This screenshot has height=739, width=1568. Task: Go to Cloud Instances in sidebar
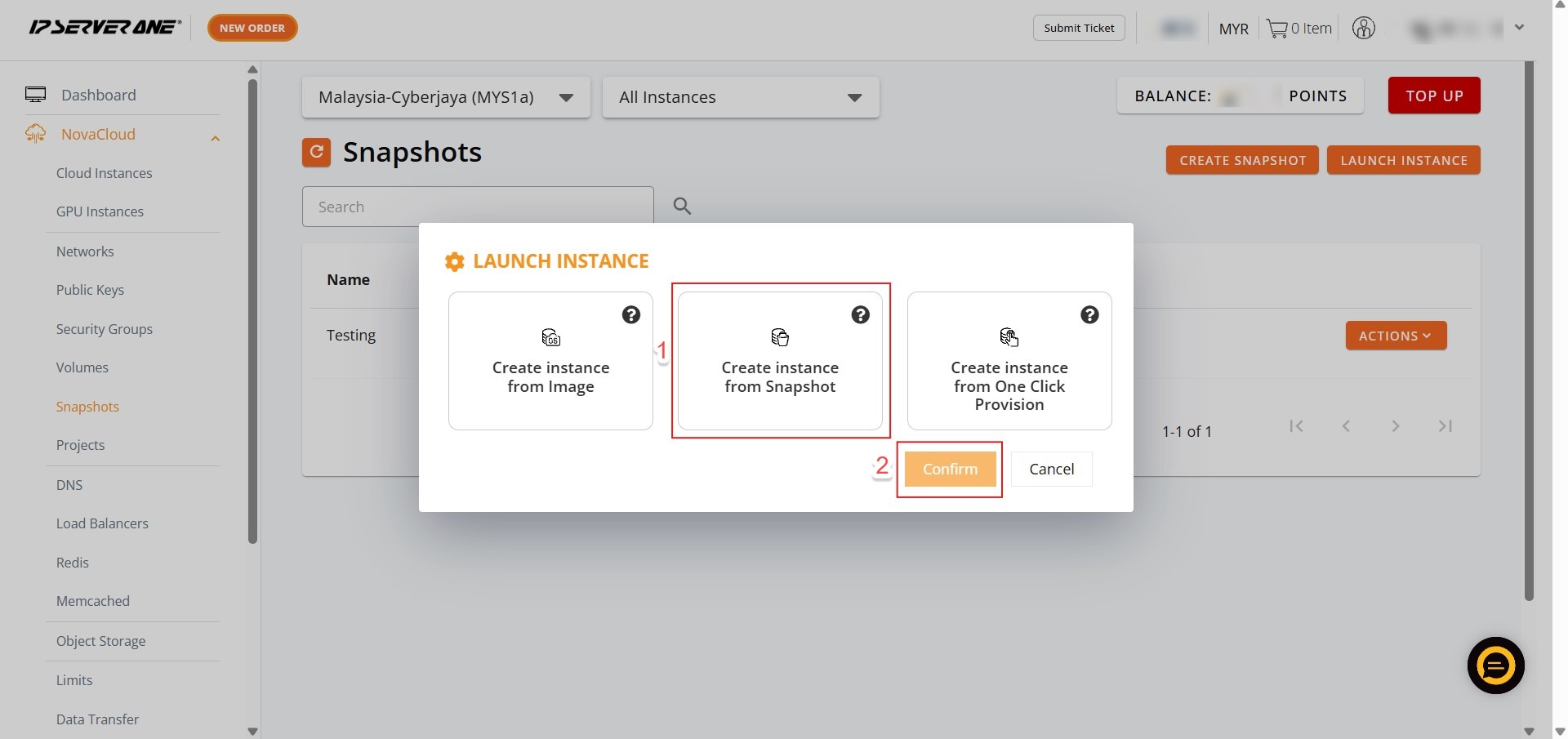[x=105, y=173]
